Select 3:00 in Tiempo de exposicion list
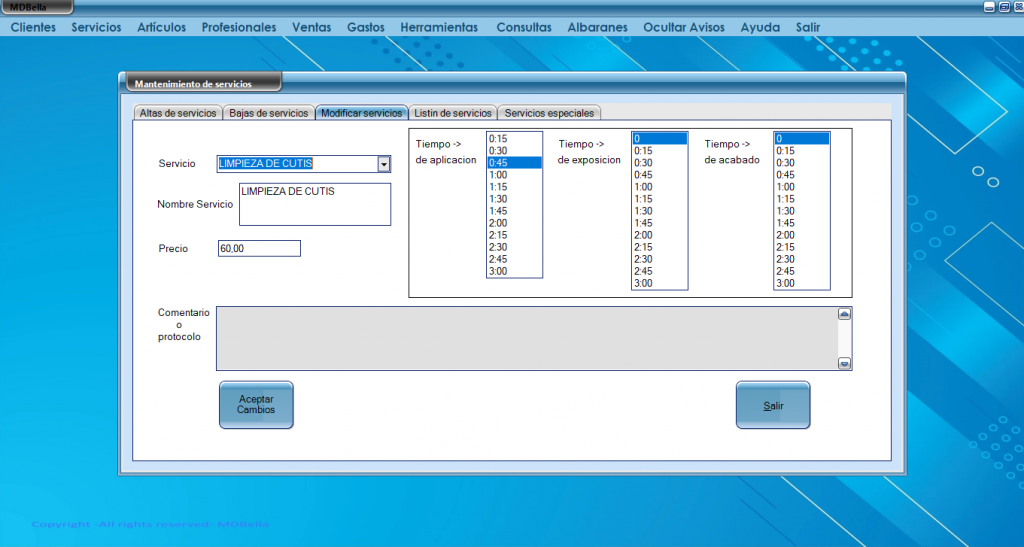 tap(660, 283)
